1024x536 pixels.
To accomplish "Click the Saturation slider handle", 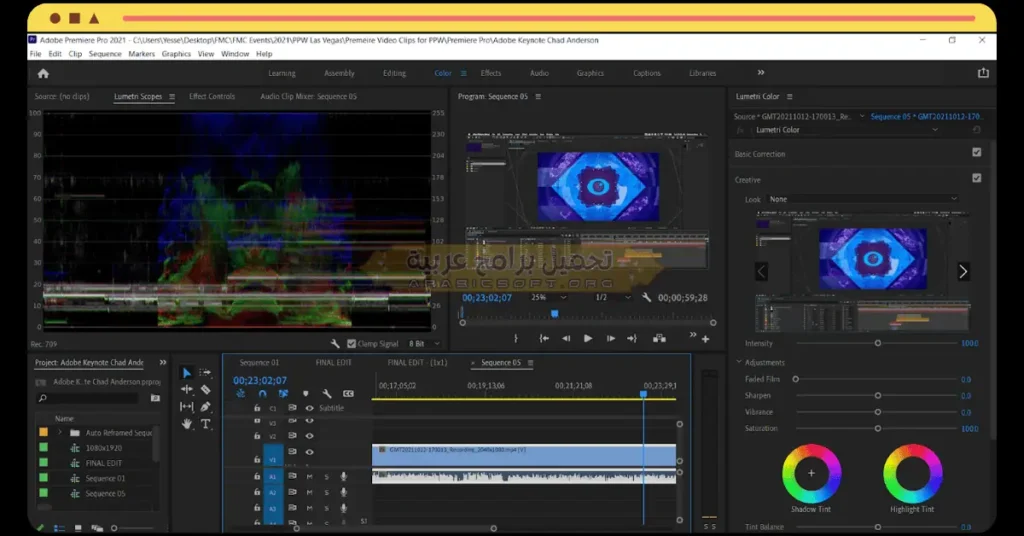I will (878, 429).
